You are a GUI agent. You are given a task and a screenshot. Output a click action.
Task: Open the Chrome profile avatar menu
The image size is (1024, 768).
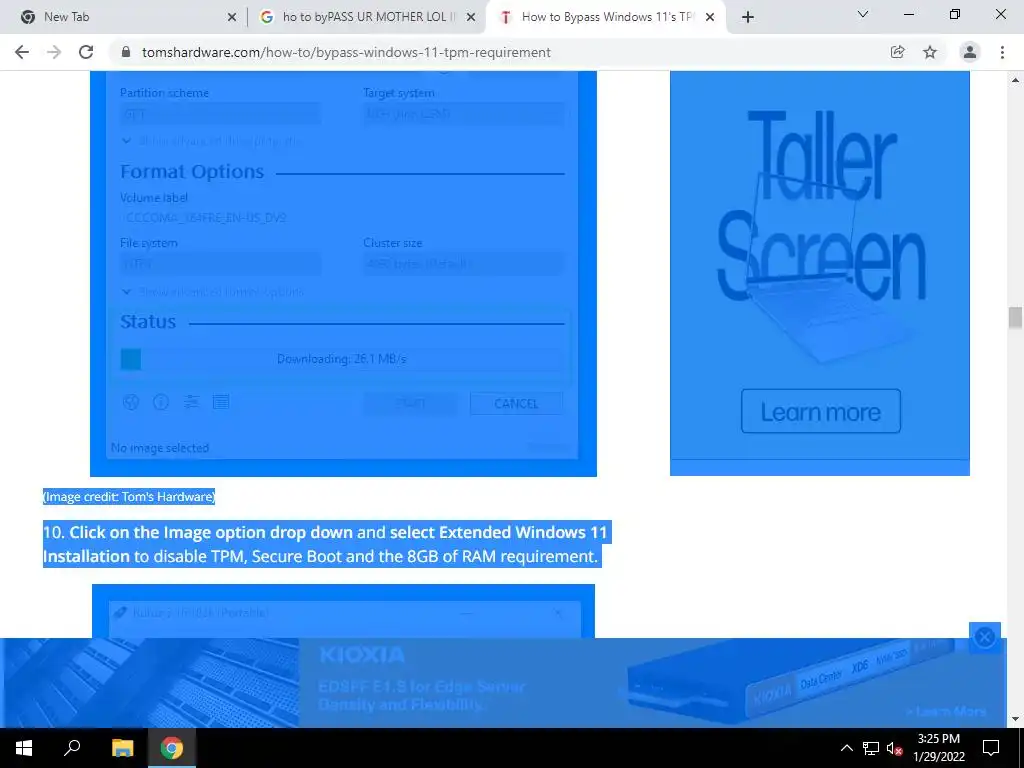coord(970,52)
